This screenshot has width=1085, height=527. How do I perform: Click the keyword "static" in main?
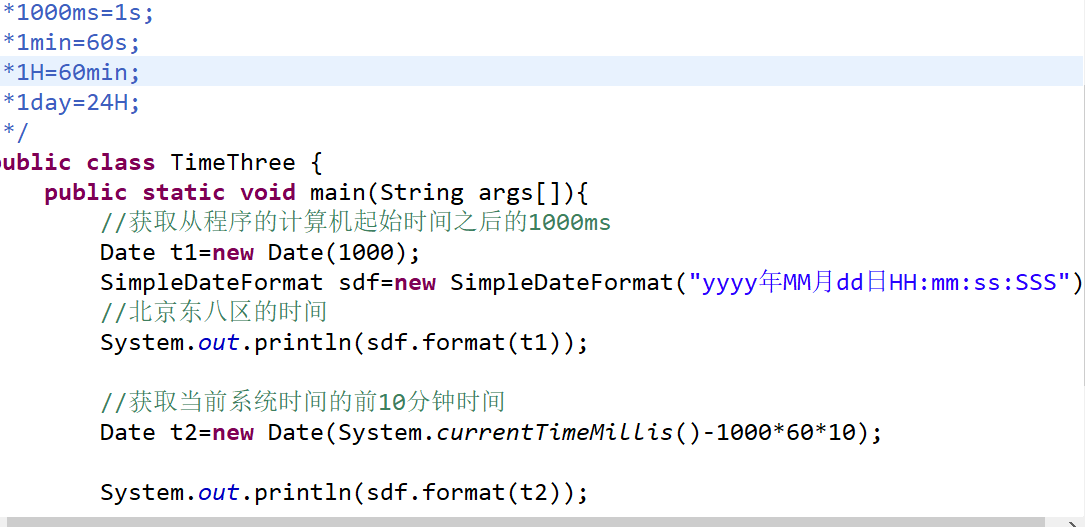[183, 192]
